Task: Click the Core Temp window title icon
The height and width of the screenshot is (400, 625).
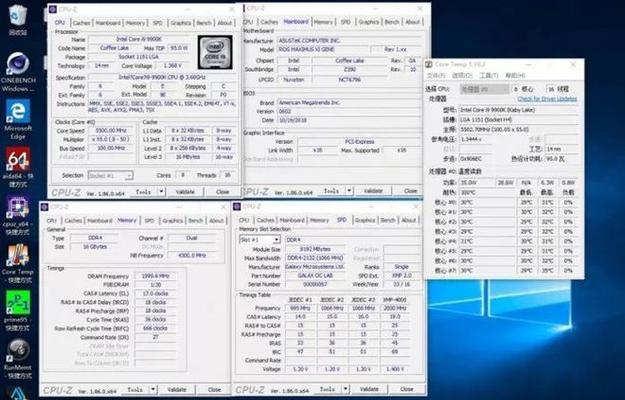Action: coord(429,65)
